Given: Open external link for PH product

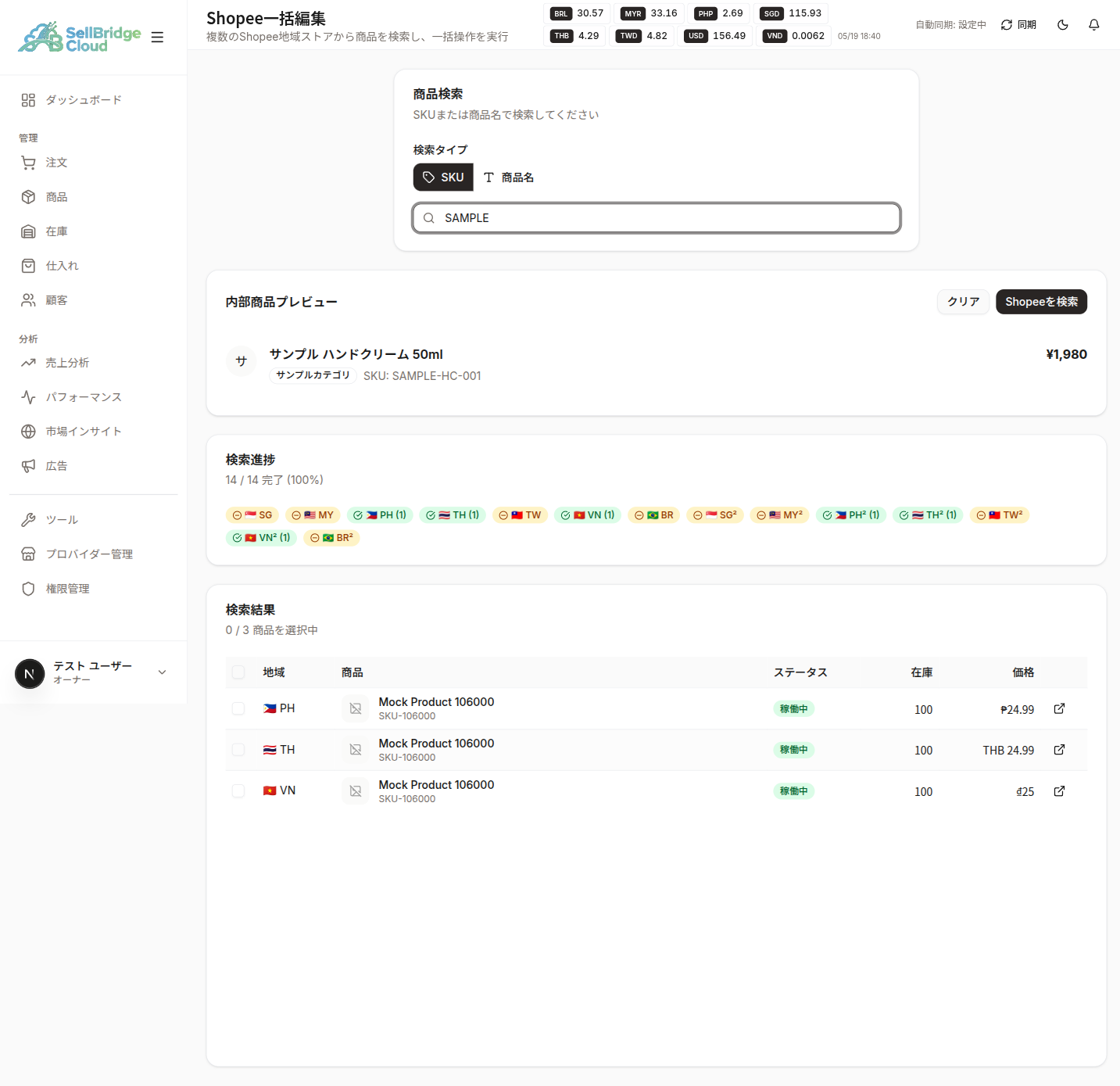Looking at the screenshot, I should [x=1059, y=708].
